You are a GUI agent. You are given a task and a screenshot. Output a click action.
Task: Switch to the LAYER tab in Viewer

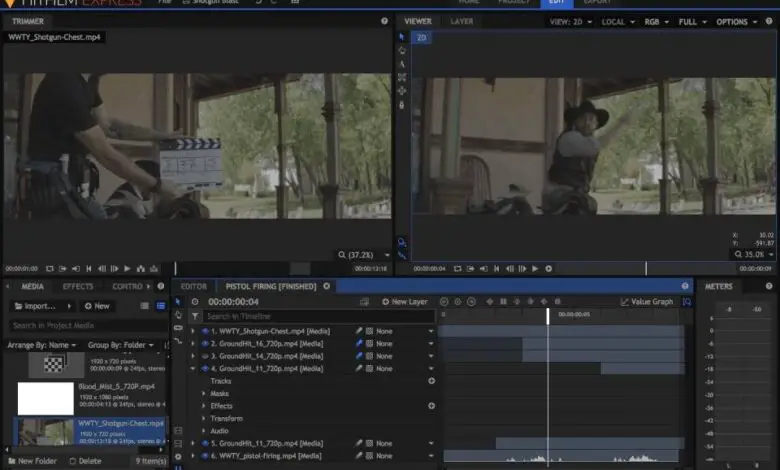462,21
